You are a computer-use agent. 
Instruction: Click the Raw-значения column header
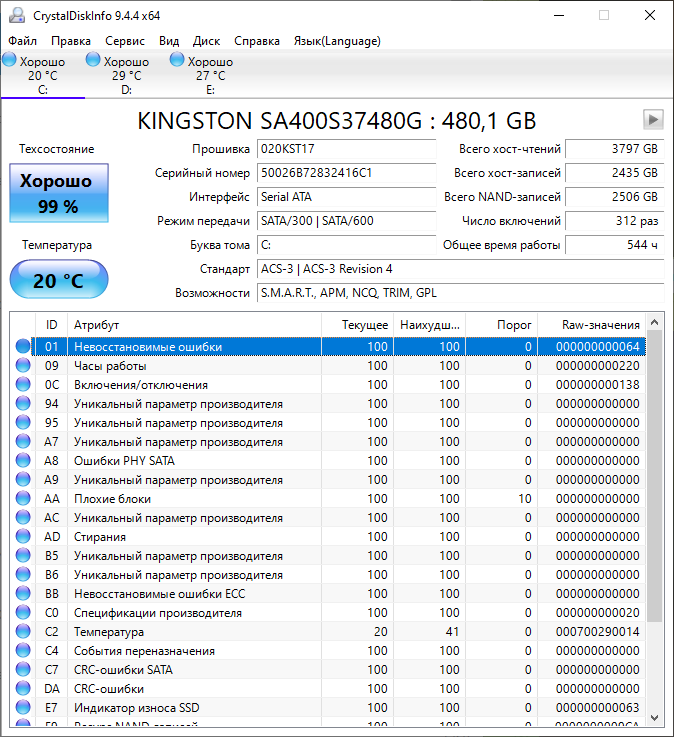[591, 325]
